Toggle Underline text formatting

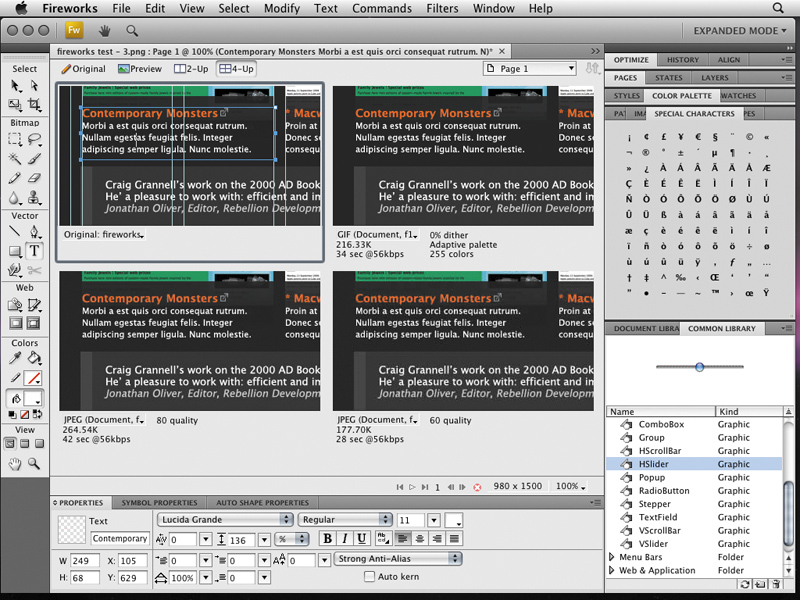(x=362, y=538)
